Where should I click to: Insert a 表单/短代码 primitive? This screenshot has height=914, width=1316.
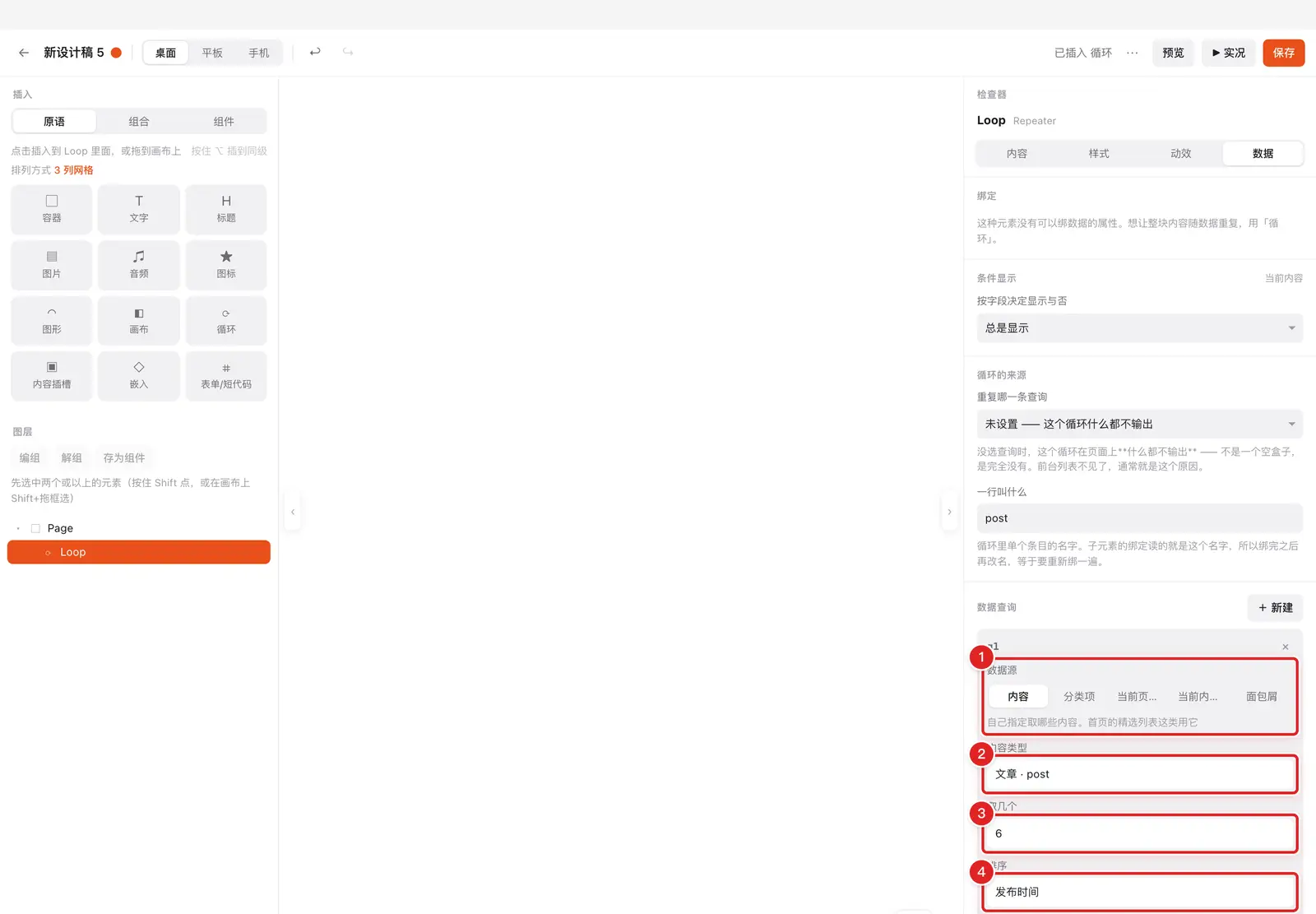pos(226,376)
